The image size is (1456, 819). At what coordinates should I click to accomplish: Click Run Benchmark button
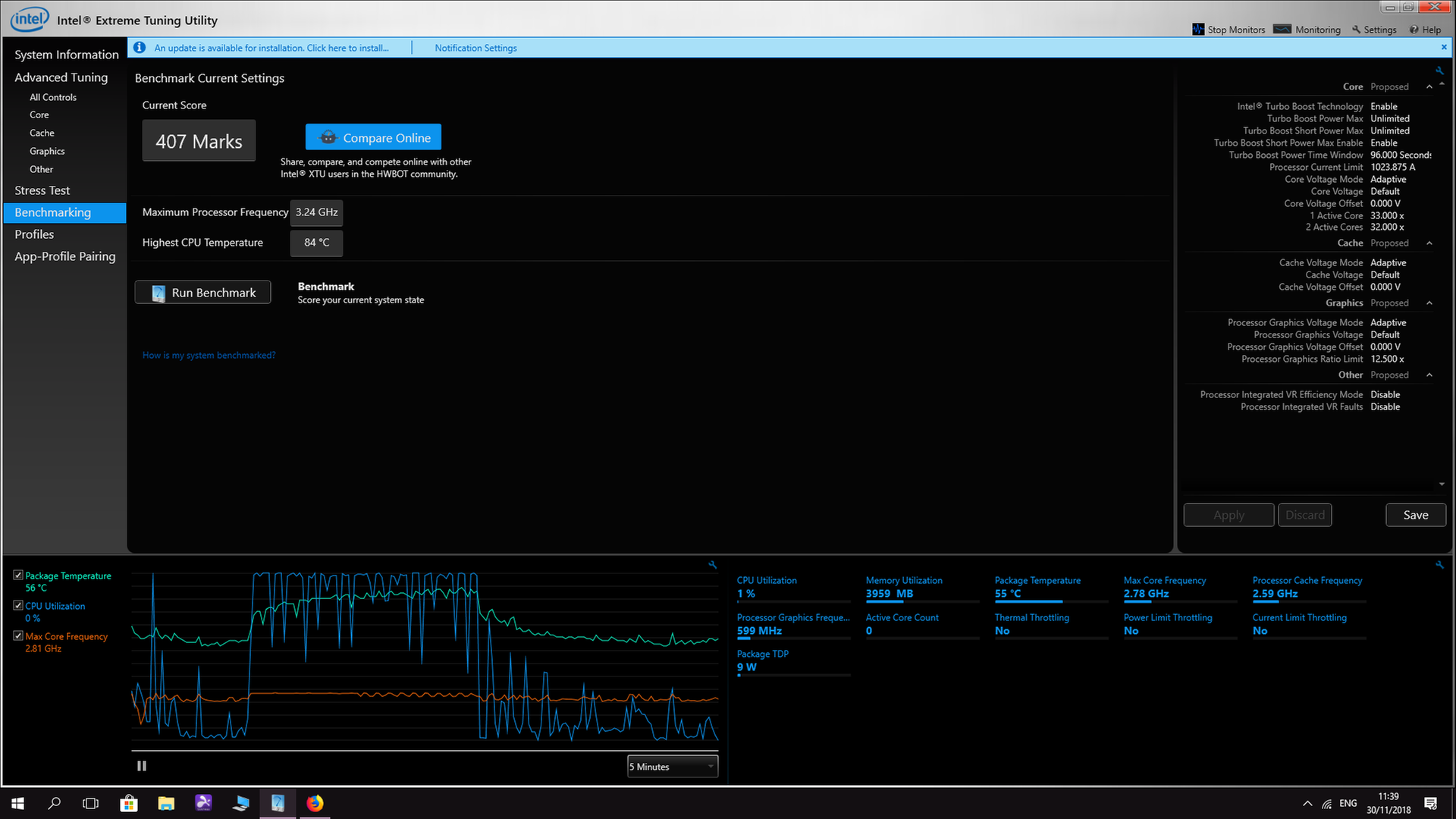click(202, 293)
